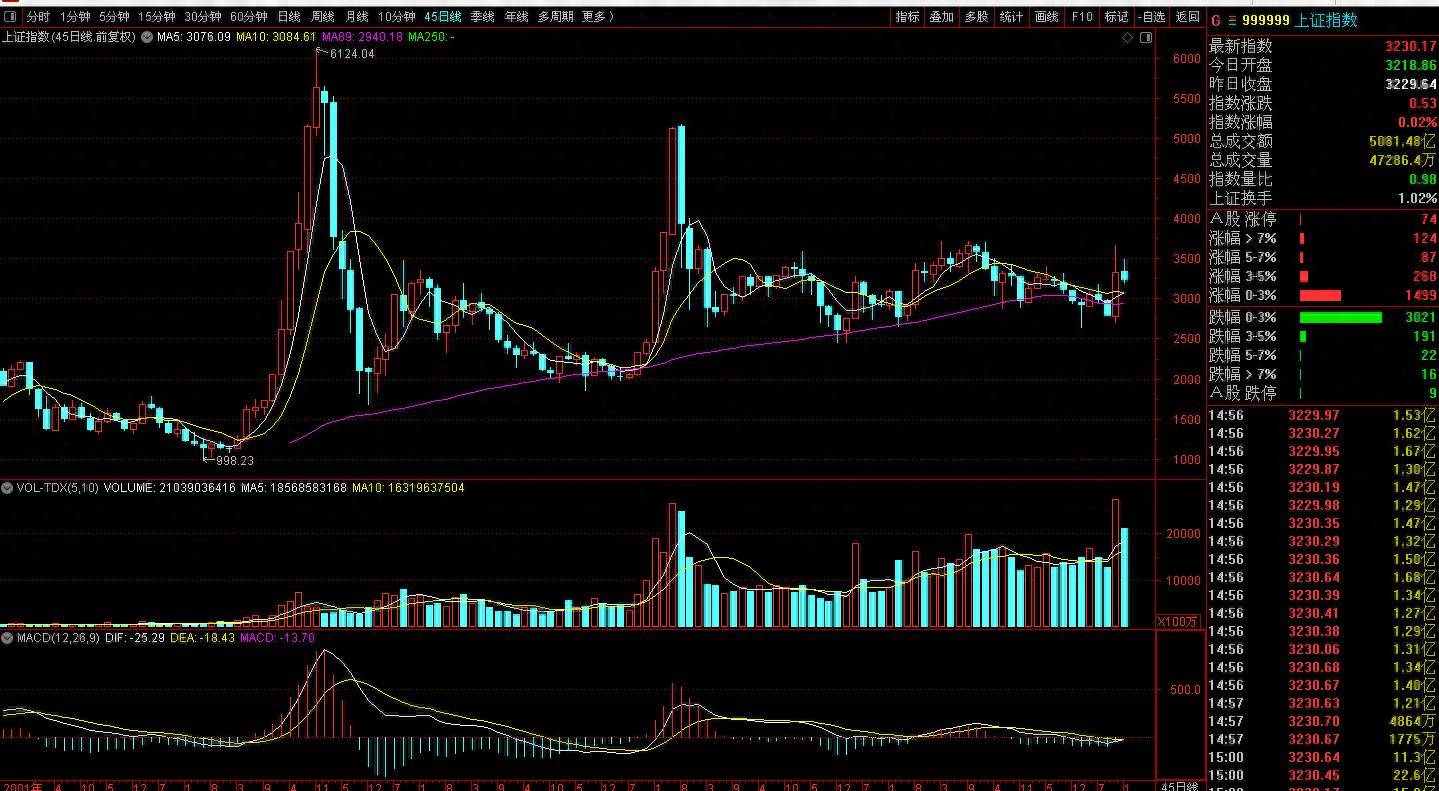Select the 60分钟 period
This screenshot has width=1439, height=791.
pos(249,17)
